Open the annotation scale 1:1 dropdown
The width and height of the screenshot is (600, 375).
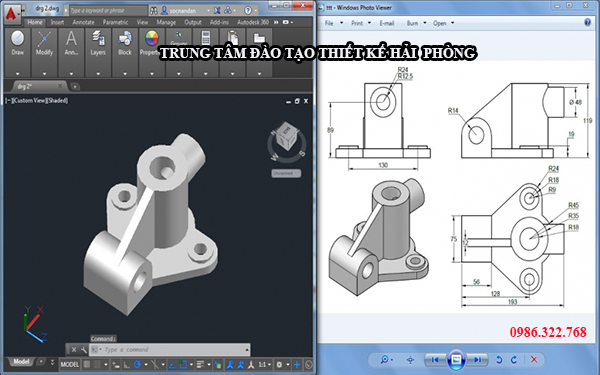[x=265, y=365]
